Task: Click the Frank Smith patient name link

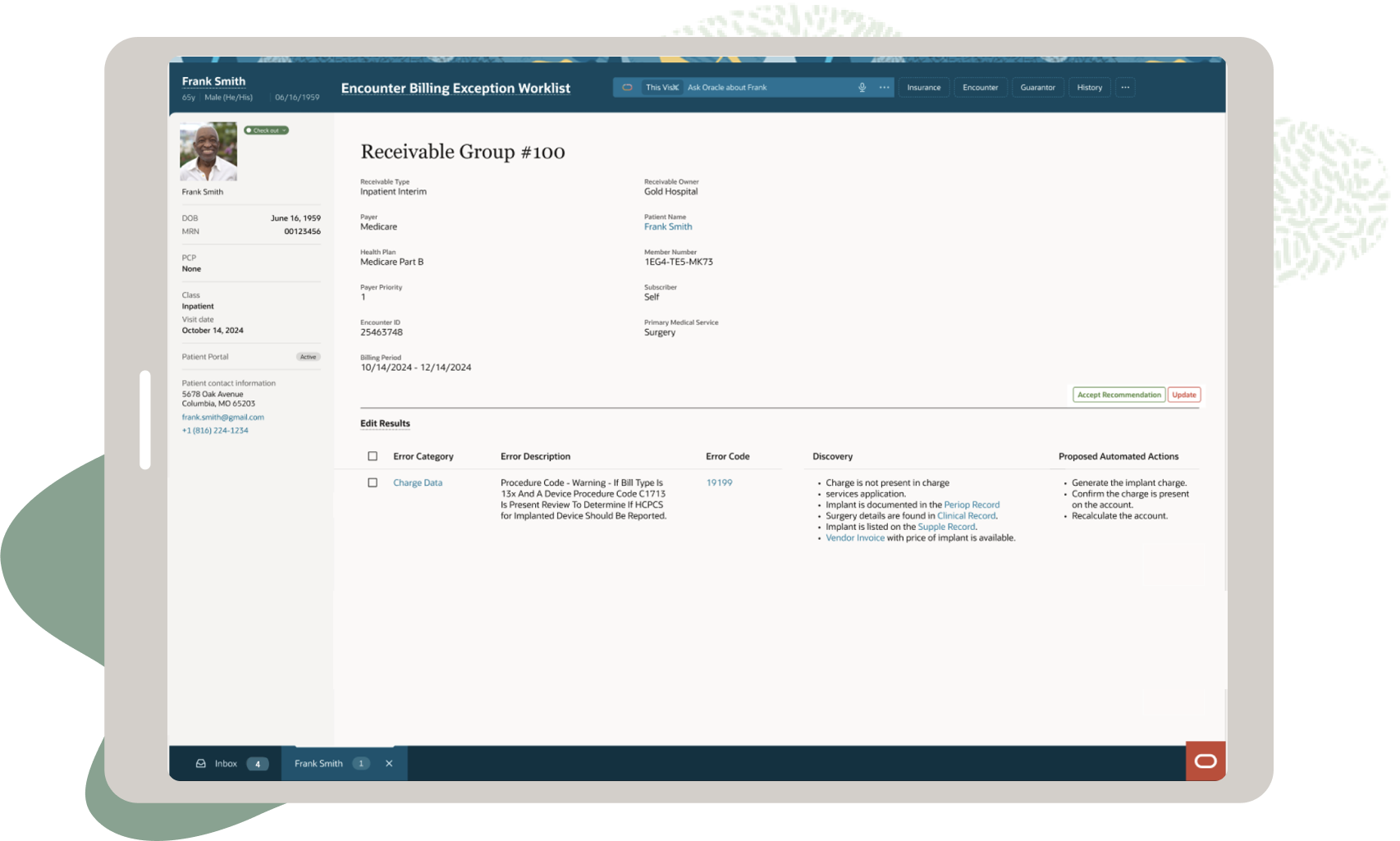Action: pos(668,226)
